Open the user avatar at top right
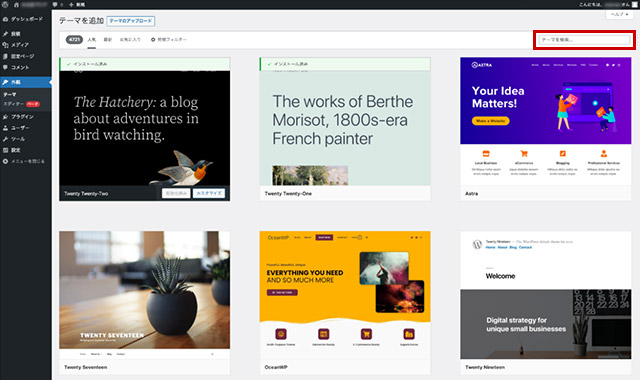 (634, 4)
